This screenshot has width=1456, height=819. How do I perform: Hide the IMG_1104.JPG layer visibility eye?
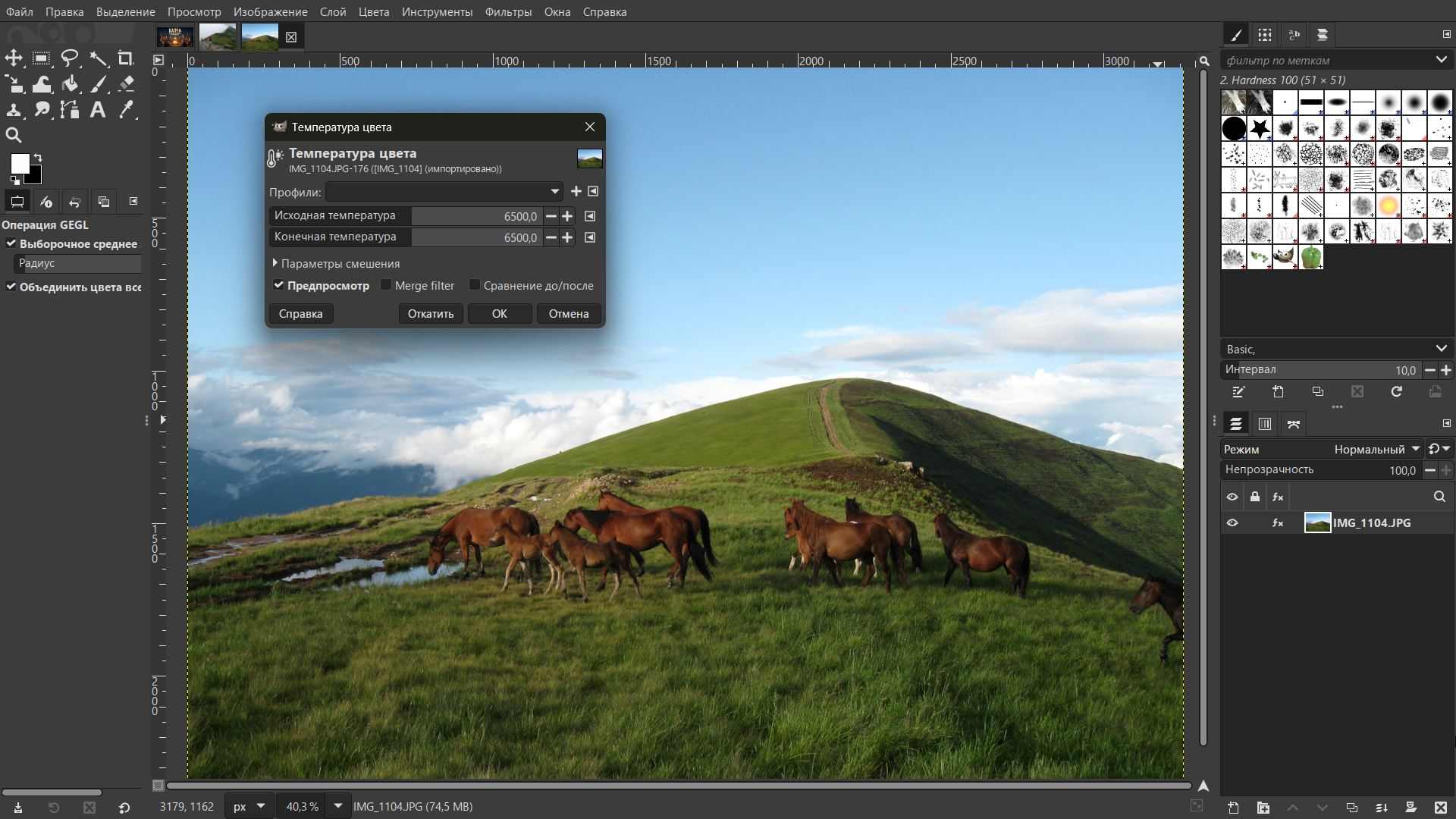point(1233,523)
